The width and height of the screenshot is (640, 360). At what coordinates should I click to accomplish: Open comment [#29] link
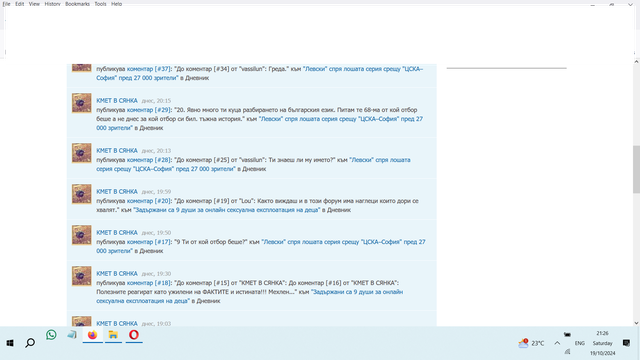[x=149, y=110]
